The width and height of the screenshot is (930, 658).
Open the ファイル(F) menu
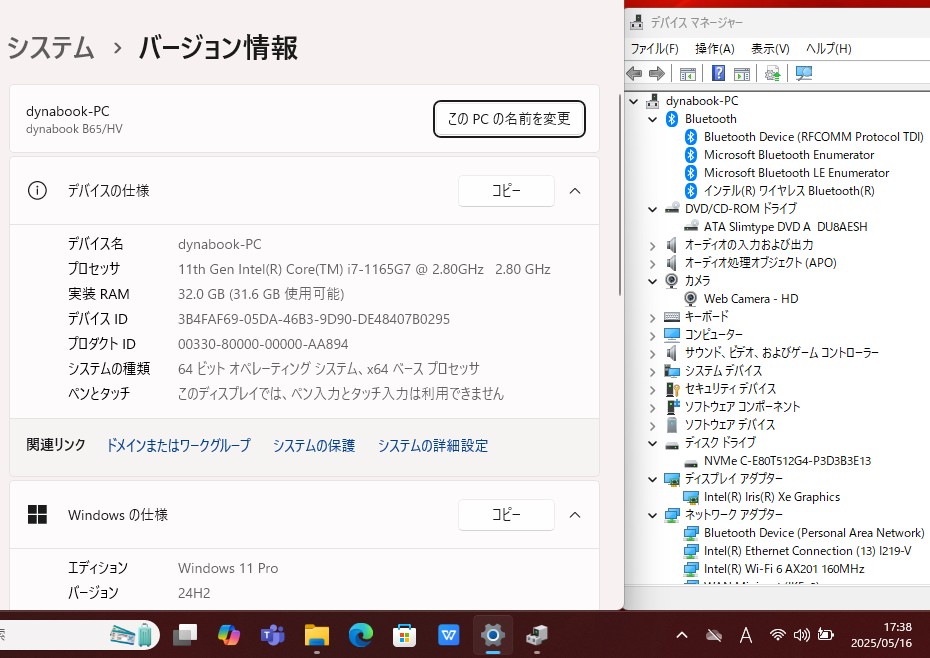coord(655,49)
